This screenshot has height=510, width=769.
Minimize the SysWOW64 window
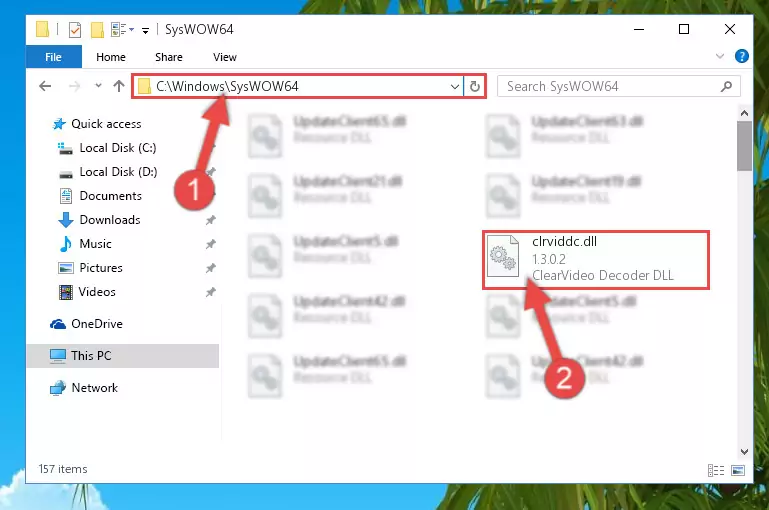click(639, 29)
